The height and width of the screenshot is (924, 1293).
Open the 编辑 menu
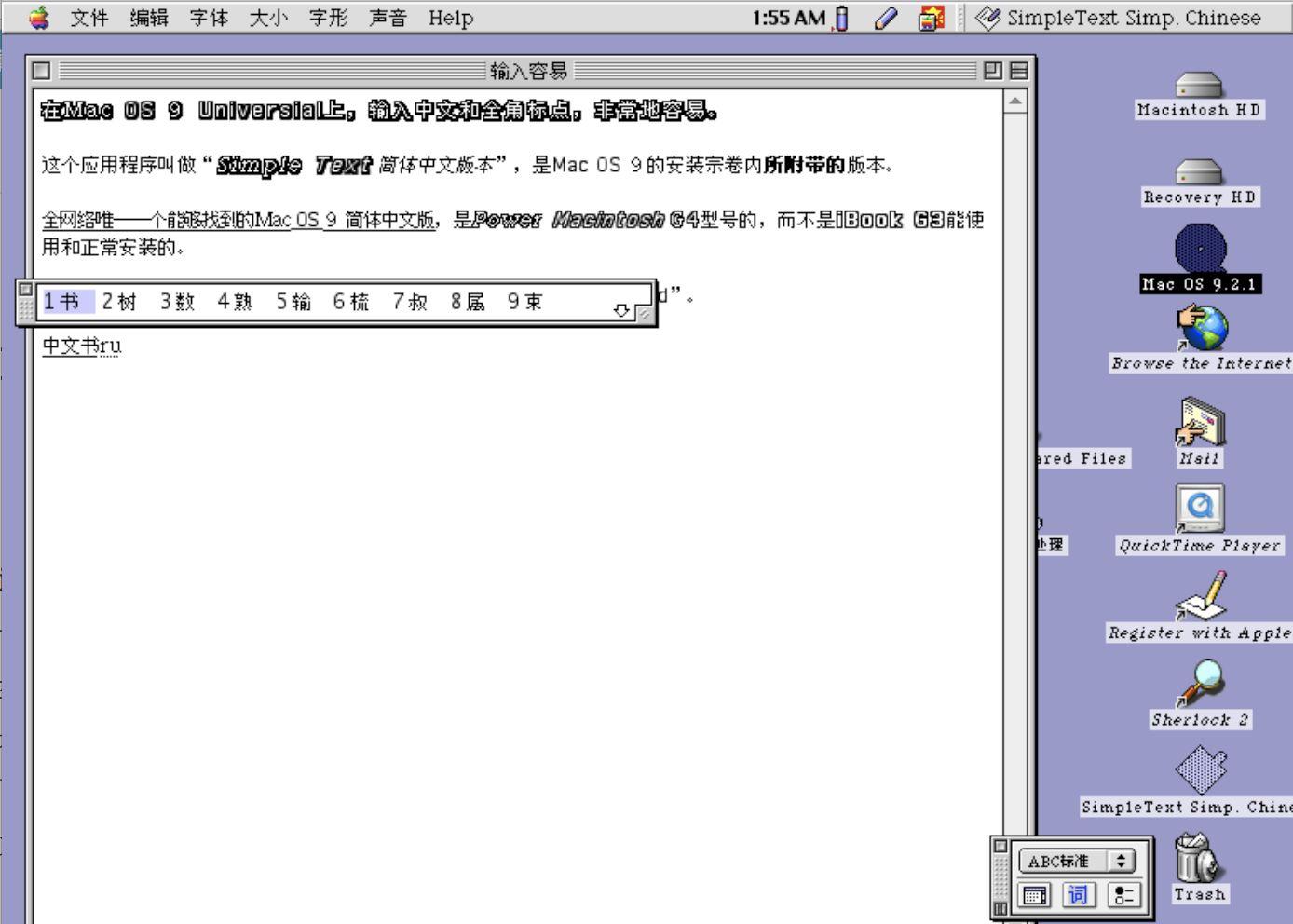point(149,18)
